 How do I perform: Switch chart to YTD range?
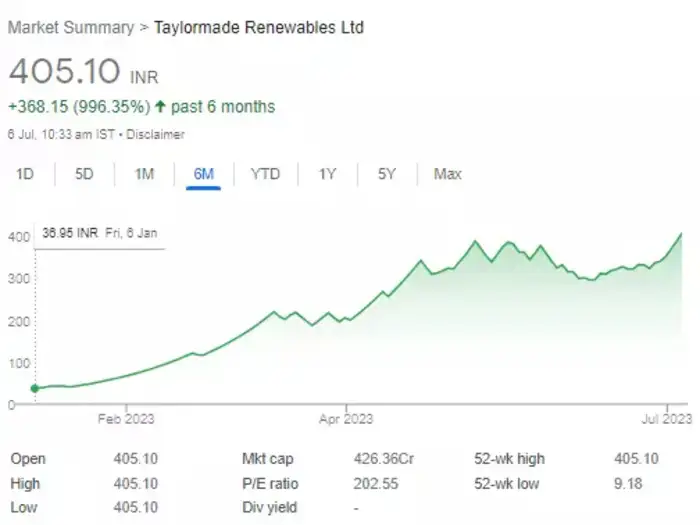pos(265,174)
